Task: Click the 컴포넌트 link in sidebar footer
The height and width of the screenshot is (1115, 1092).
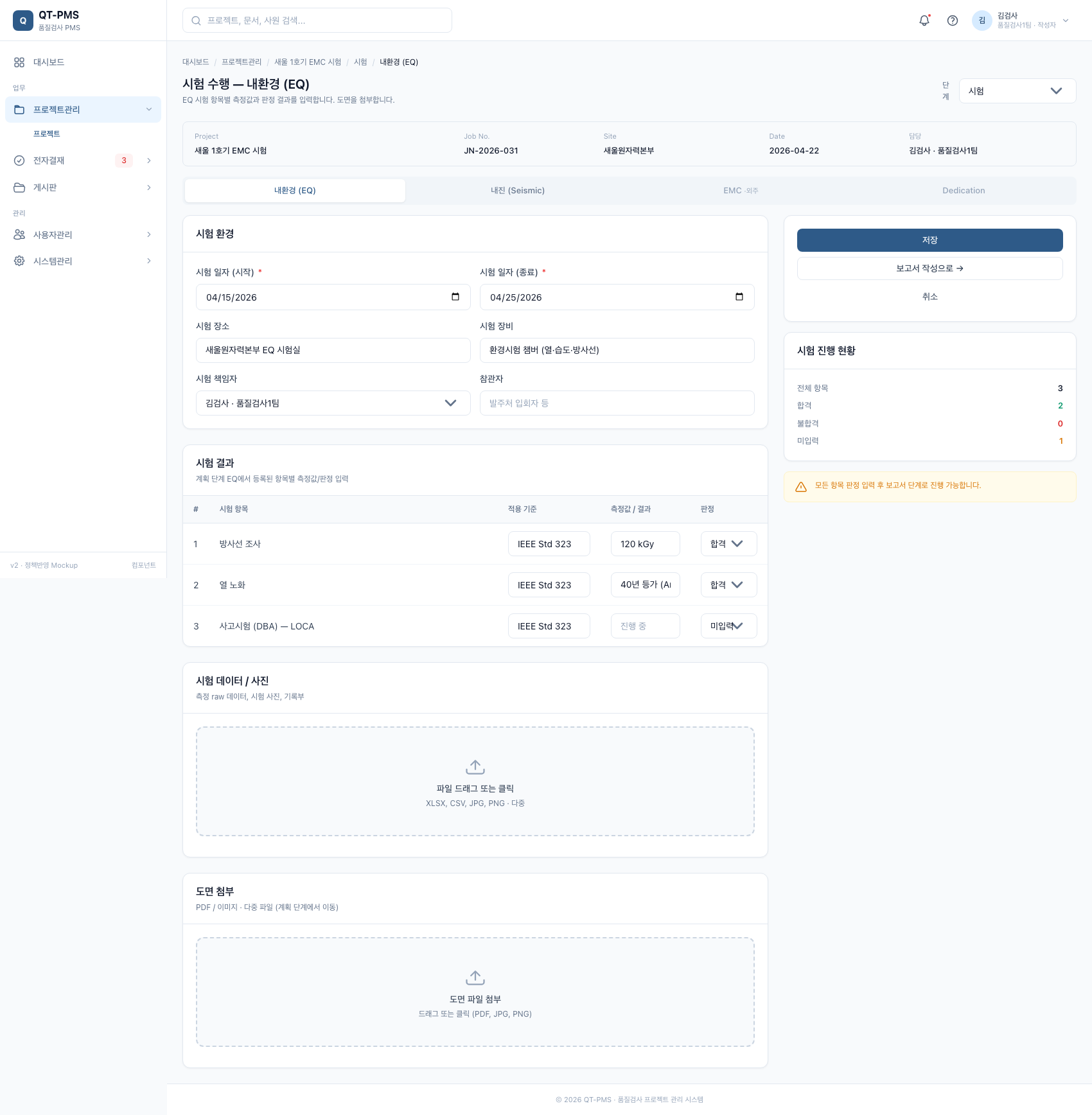Action: (x=144, y=566)
